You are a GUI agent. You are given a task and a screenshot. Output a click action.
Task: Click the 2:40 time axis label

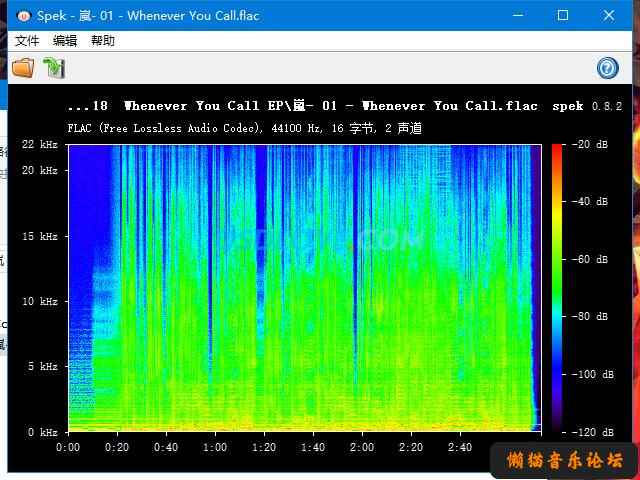(x=460, y=447)
